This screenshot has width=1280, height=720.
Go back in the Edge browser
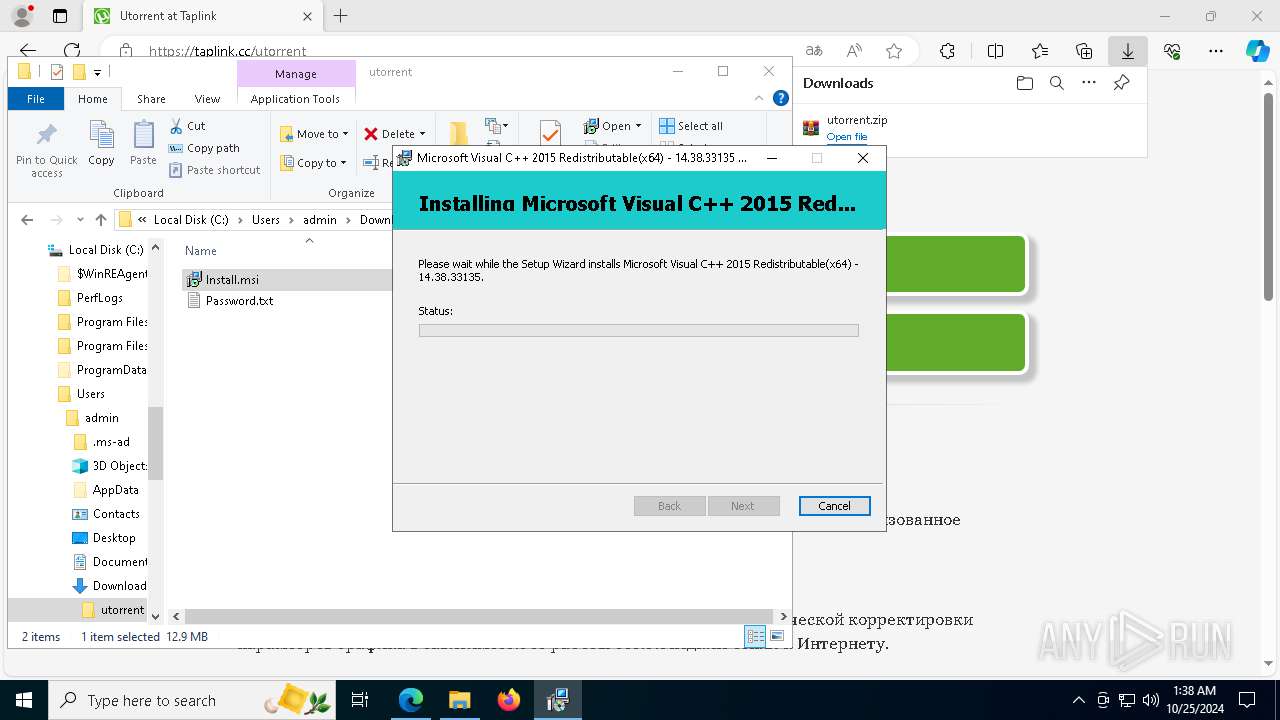tap(28, 51)
